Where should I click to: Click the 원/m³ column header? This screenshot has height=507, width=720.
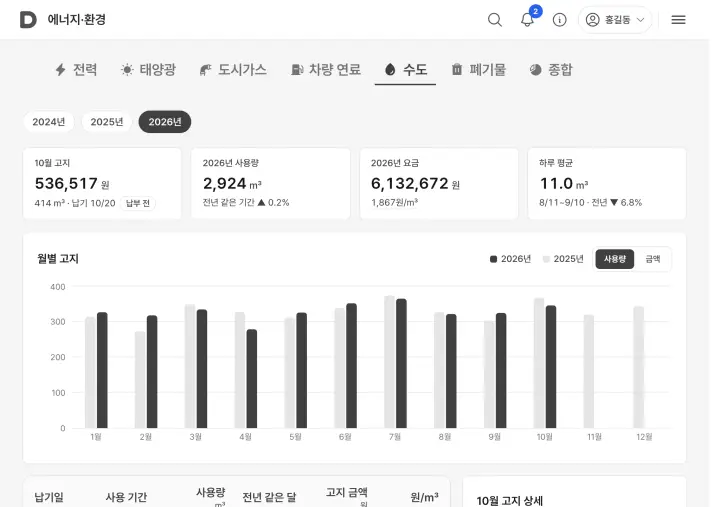tap(424, 497)
